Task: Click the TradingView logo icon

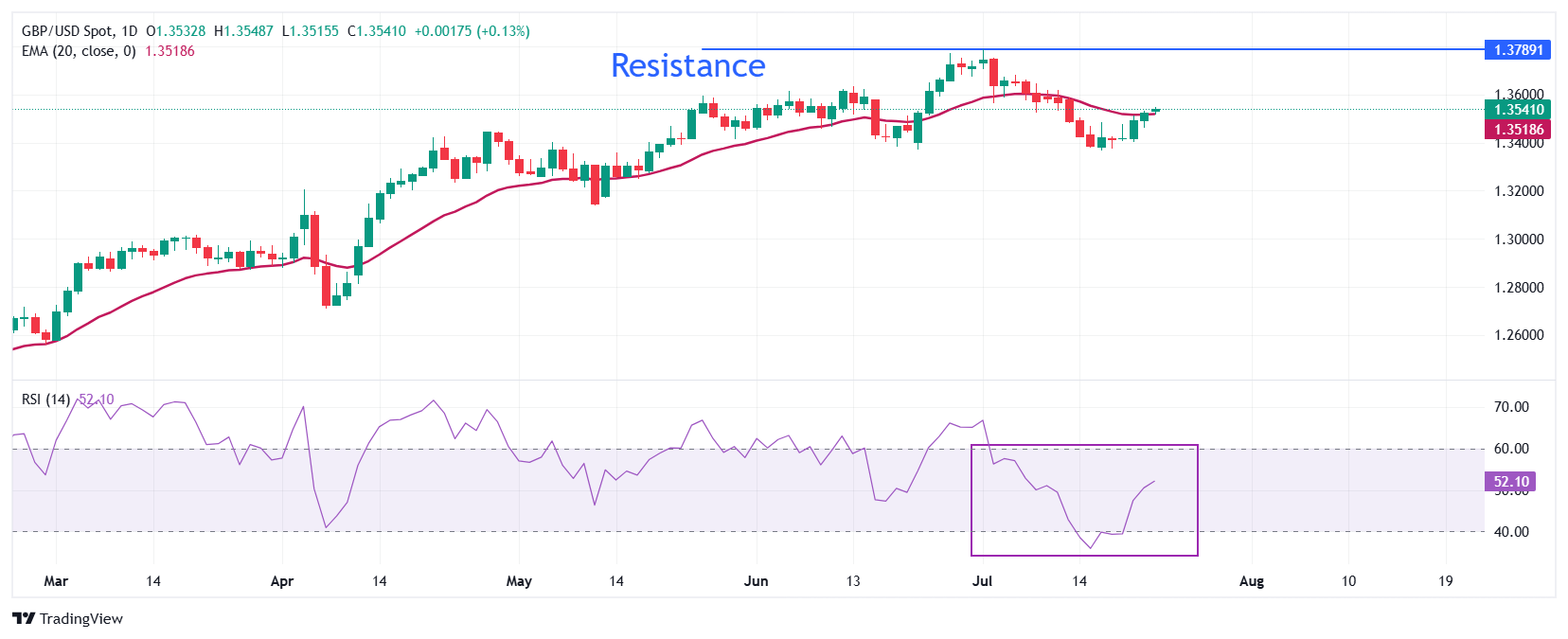Action: (x=24, y=618)
